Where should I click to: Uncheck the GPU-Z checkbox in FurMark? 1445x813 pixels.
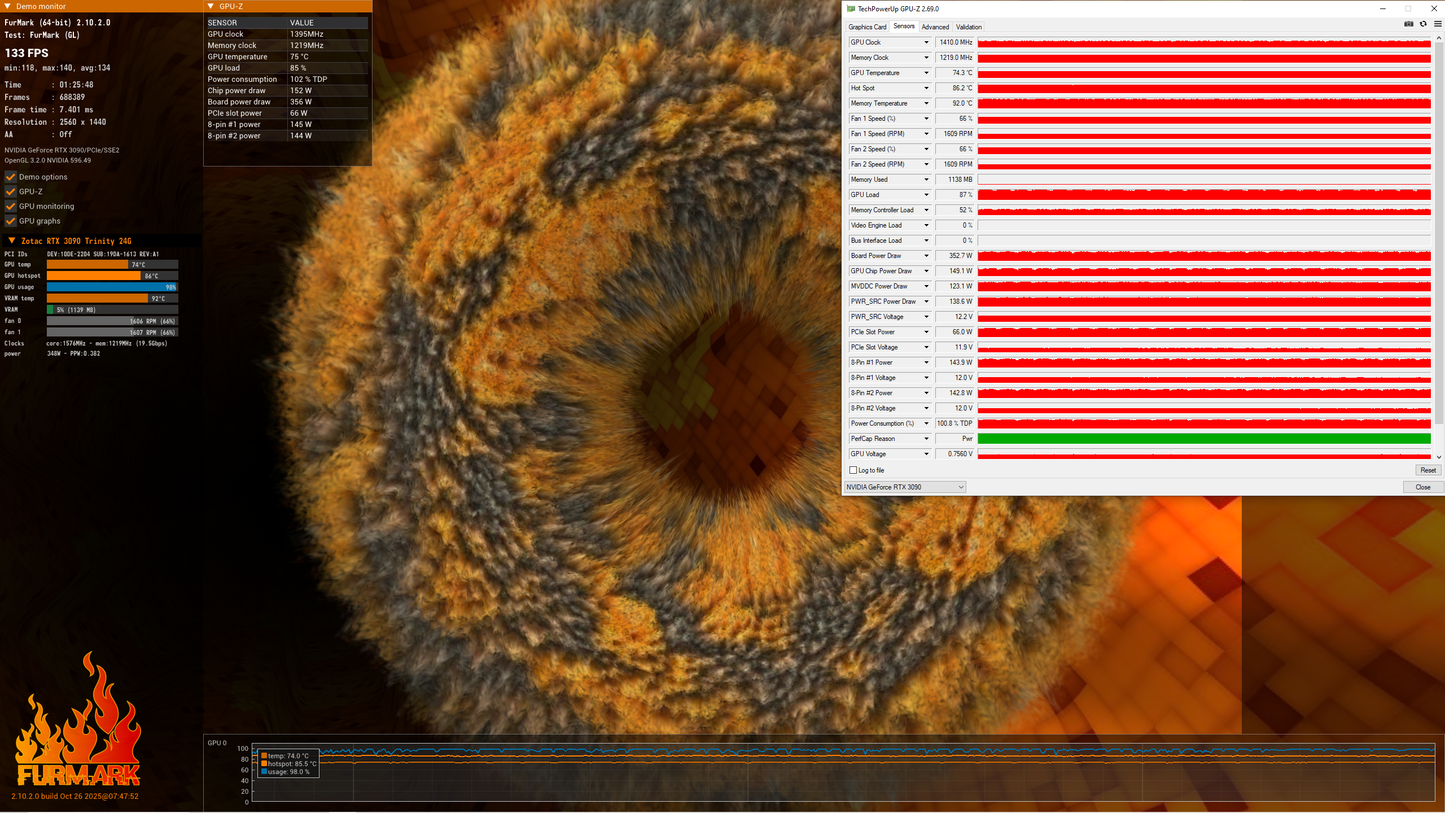pyautogui.click(x=11, y=191)
